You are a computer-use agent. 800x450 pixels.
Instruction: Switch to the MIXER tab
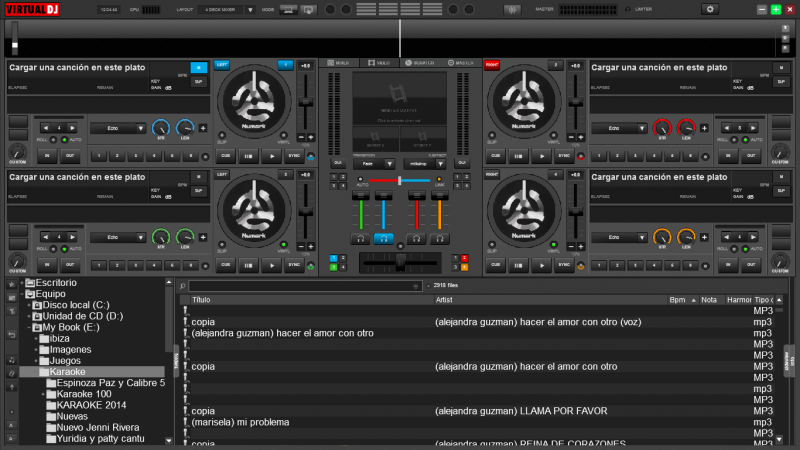339,63
